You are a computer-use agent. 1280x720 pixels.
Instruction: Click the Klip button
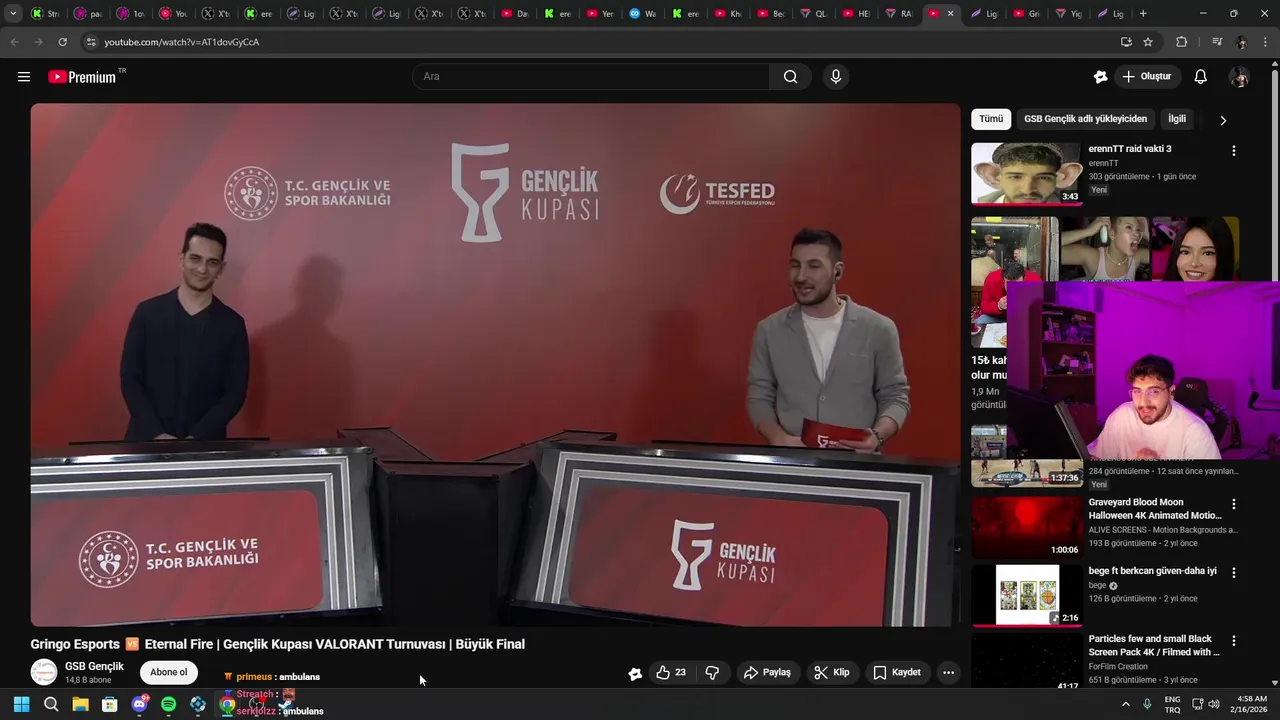click(832, 672)
